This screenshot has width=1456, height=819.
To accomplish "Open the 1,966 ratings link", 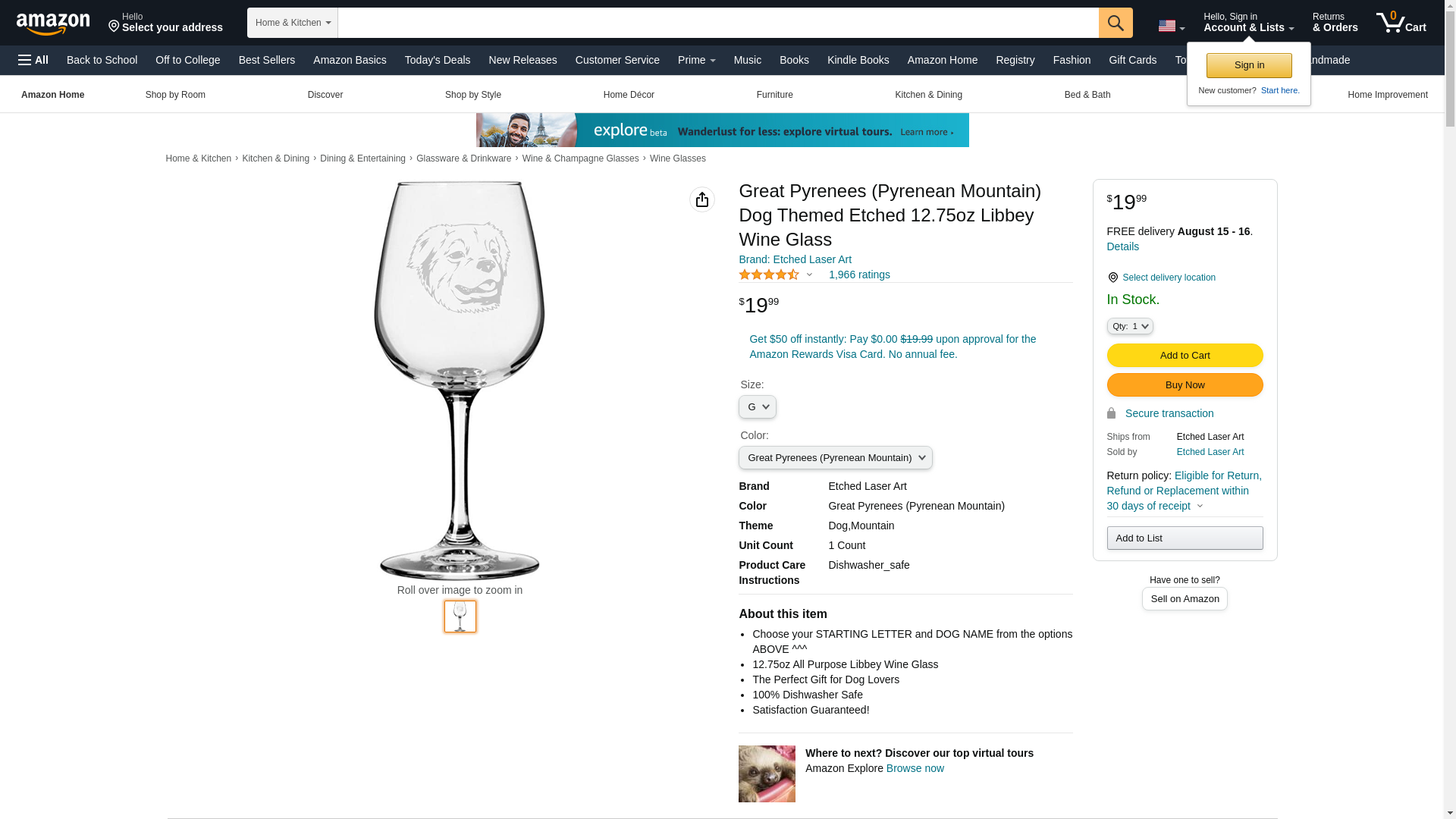I will tap(859, 275).
